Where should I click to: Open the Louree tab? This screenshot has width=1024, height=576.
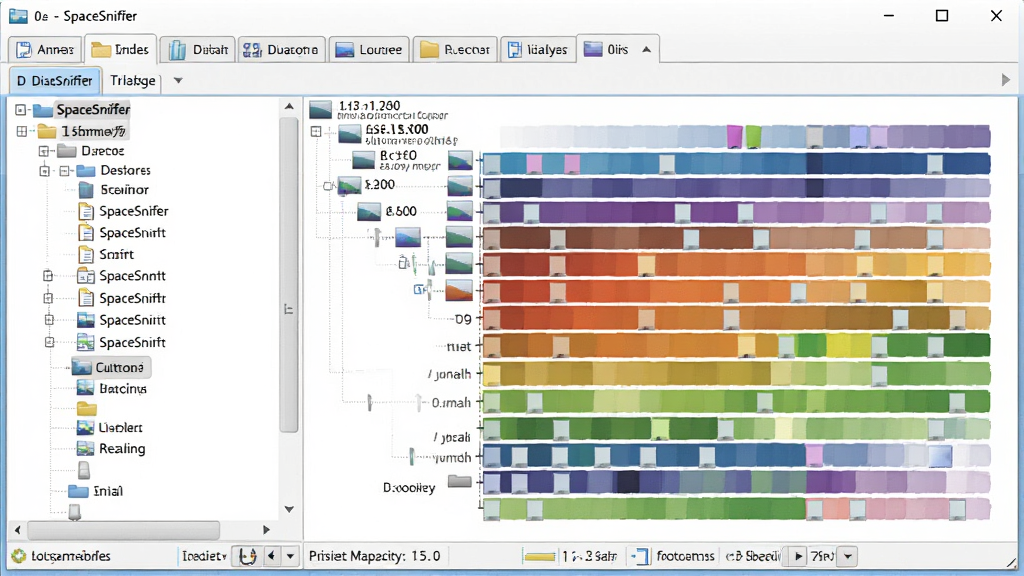[x=369, y=50]
